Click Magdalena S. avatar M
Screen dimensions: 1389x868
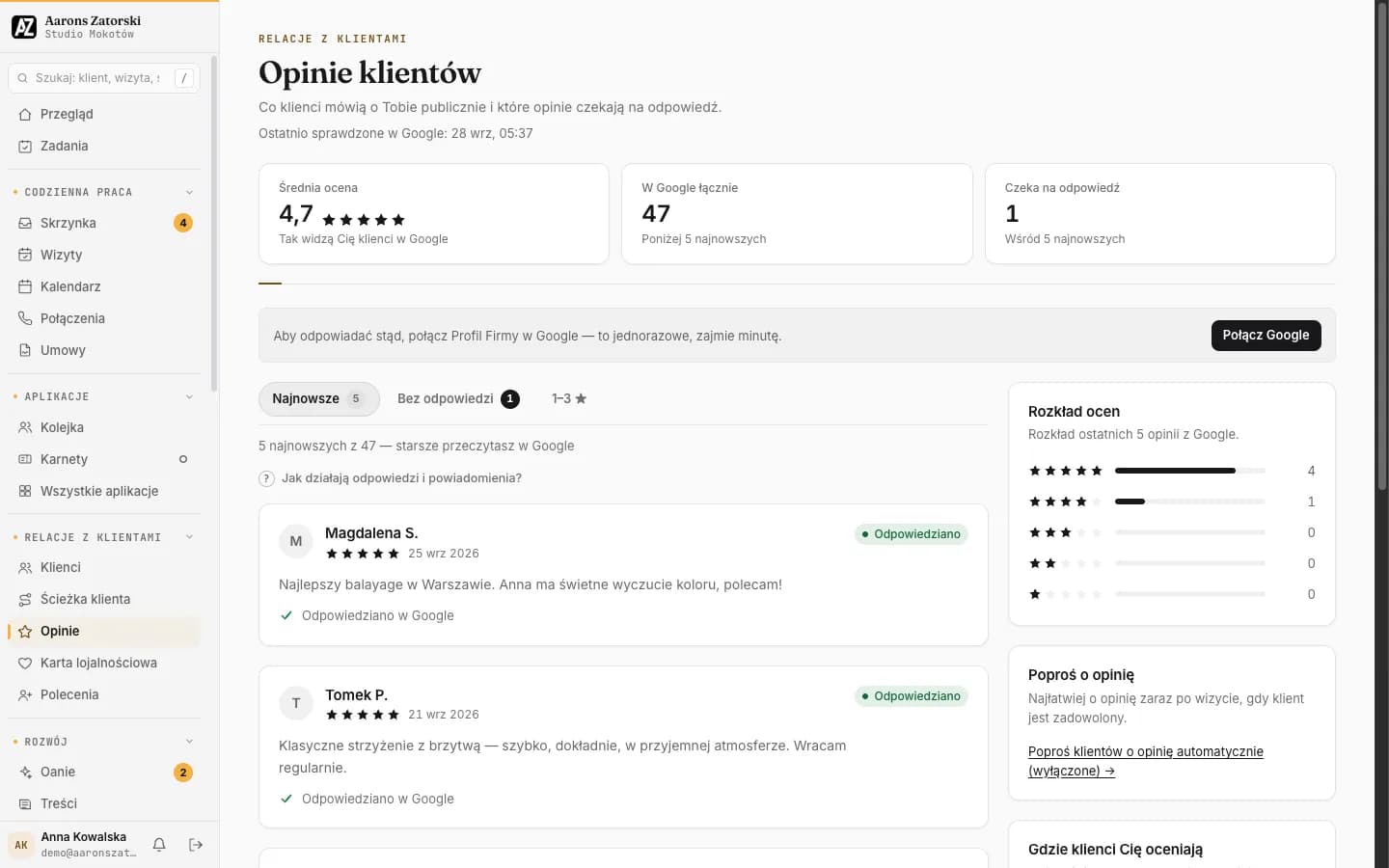[x=296, y=541]
